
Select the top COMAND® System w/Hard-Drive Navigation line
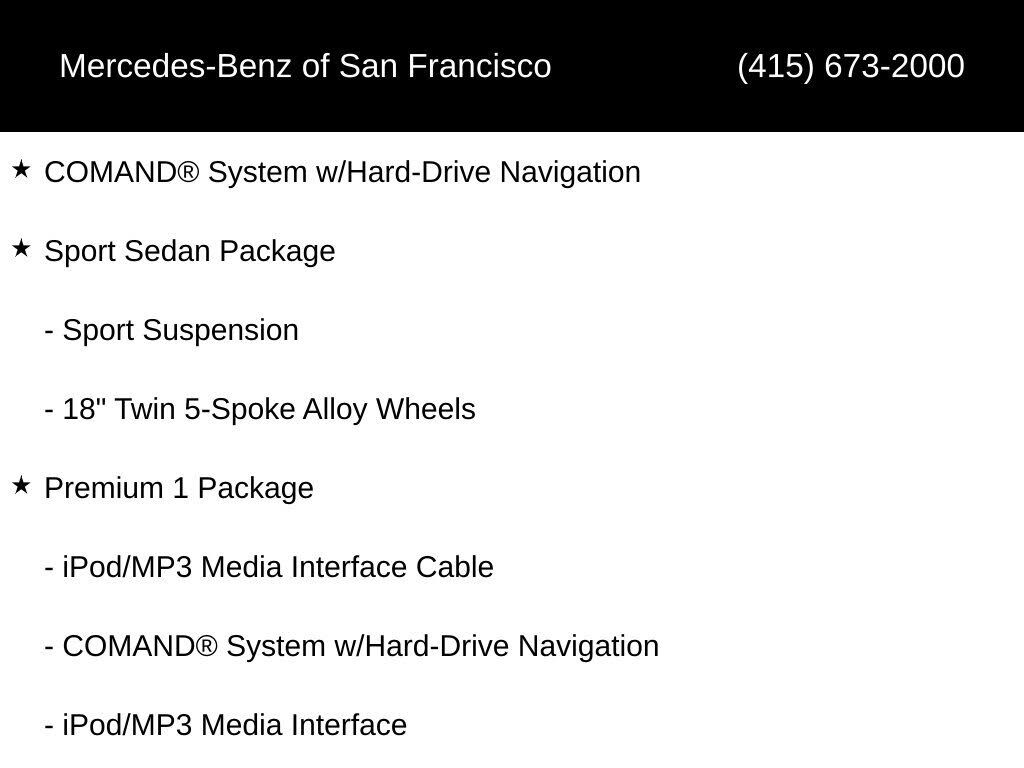click(342, 172)
